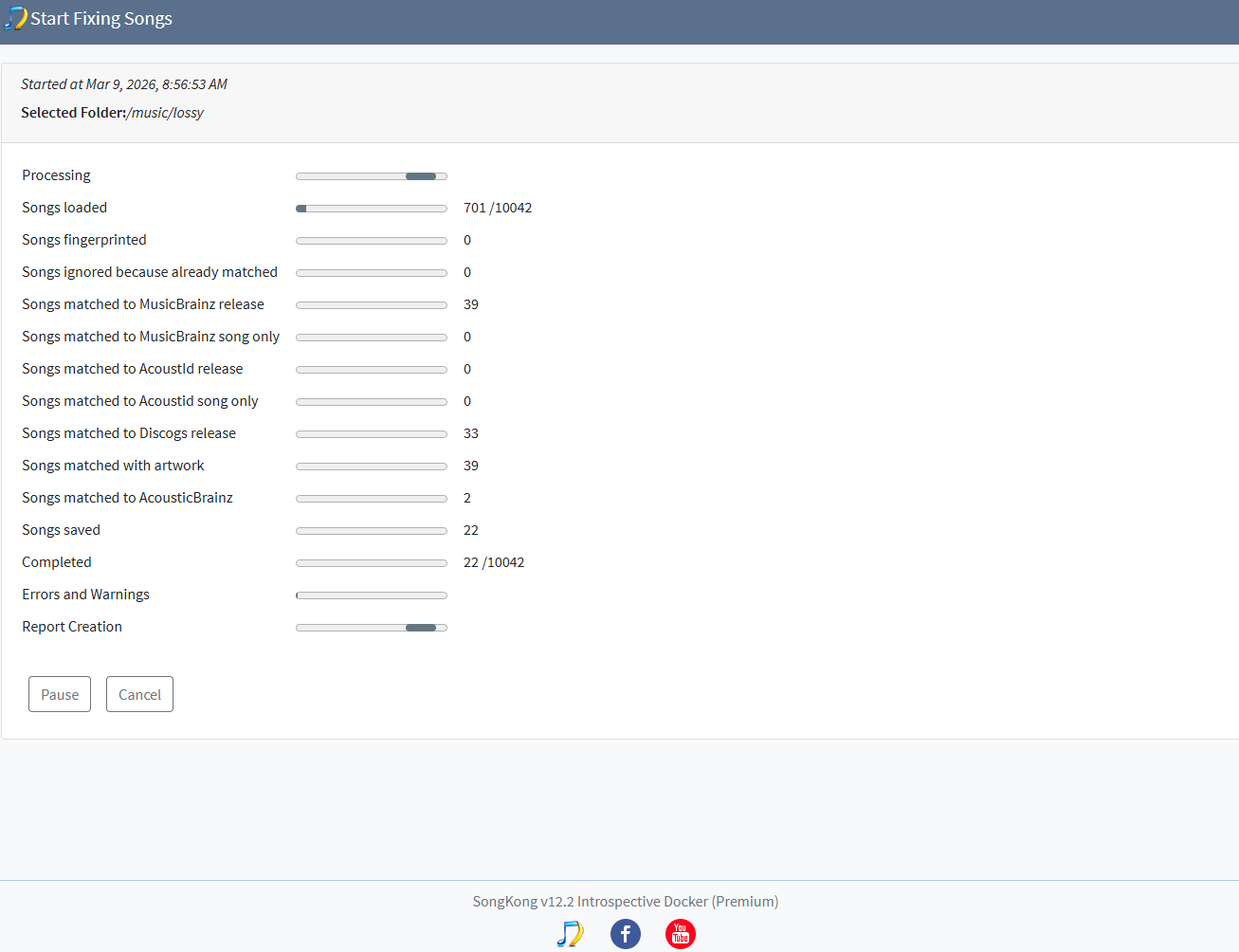Image resolution: width=1239 pixels, height=952 pixels.
Task: Open the SongKong YouTube channel icon
Action: coord(681,934)
